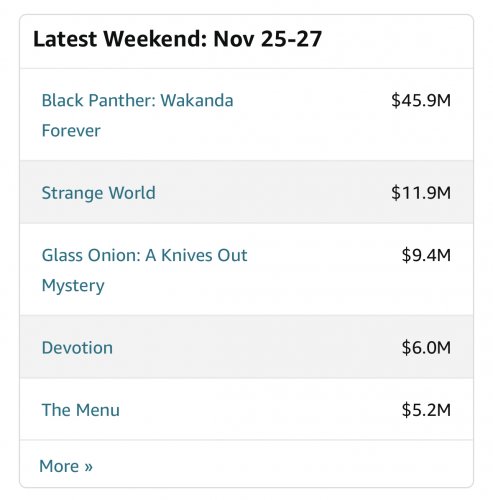Screen dimensions: 493x500
Task: Click the More » link
Action: [66, 466]
